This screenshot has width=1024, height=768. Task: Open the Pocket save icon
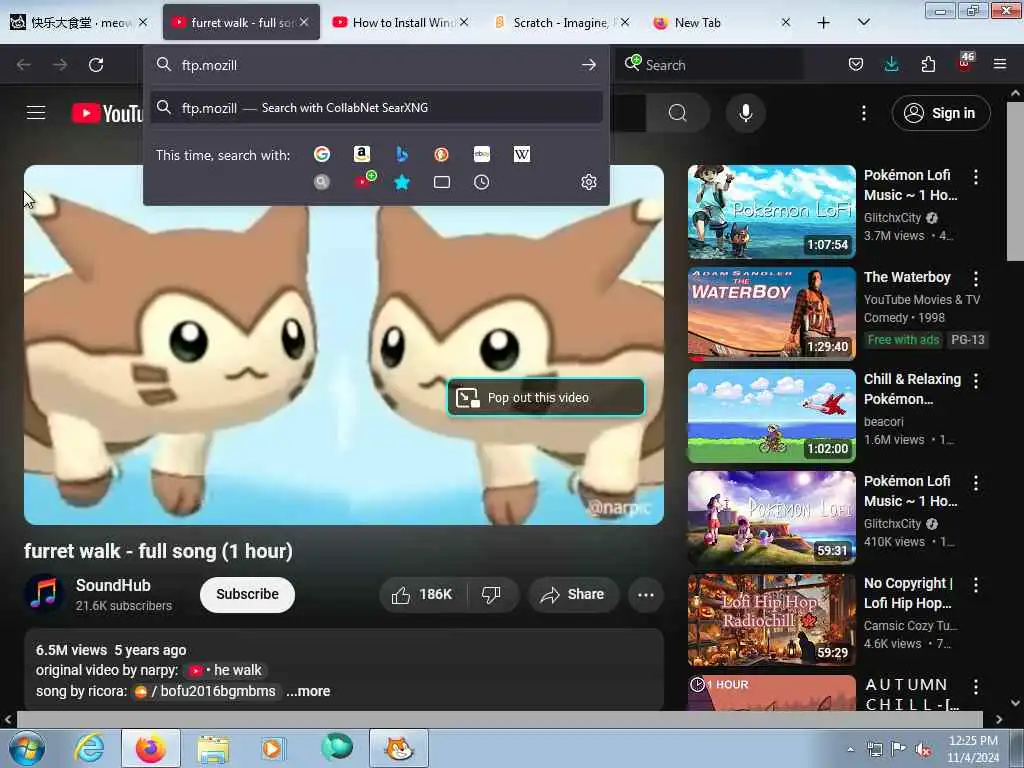pos(856,64)
